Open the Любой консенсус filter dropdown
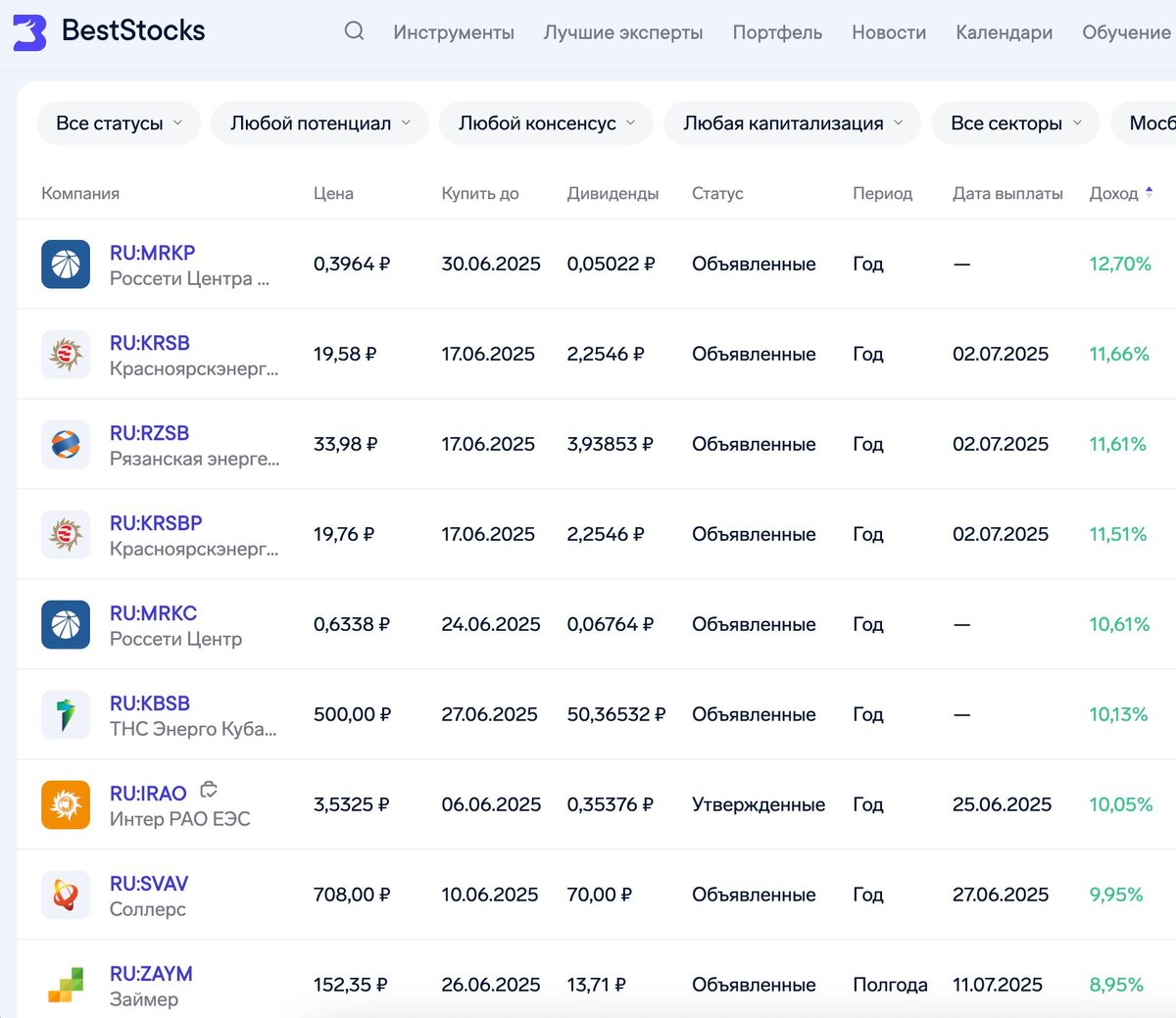 (x=546, y=123)
